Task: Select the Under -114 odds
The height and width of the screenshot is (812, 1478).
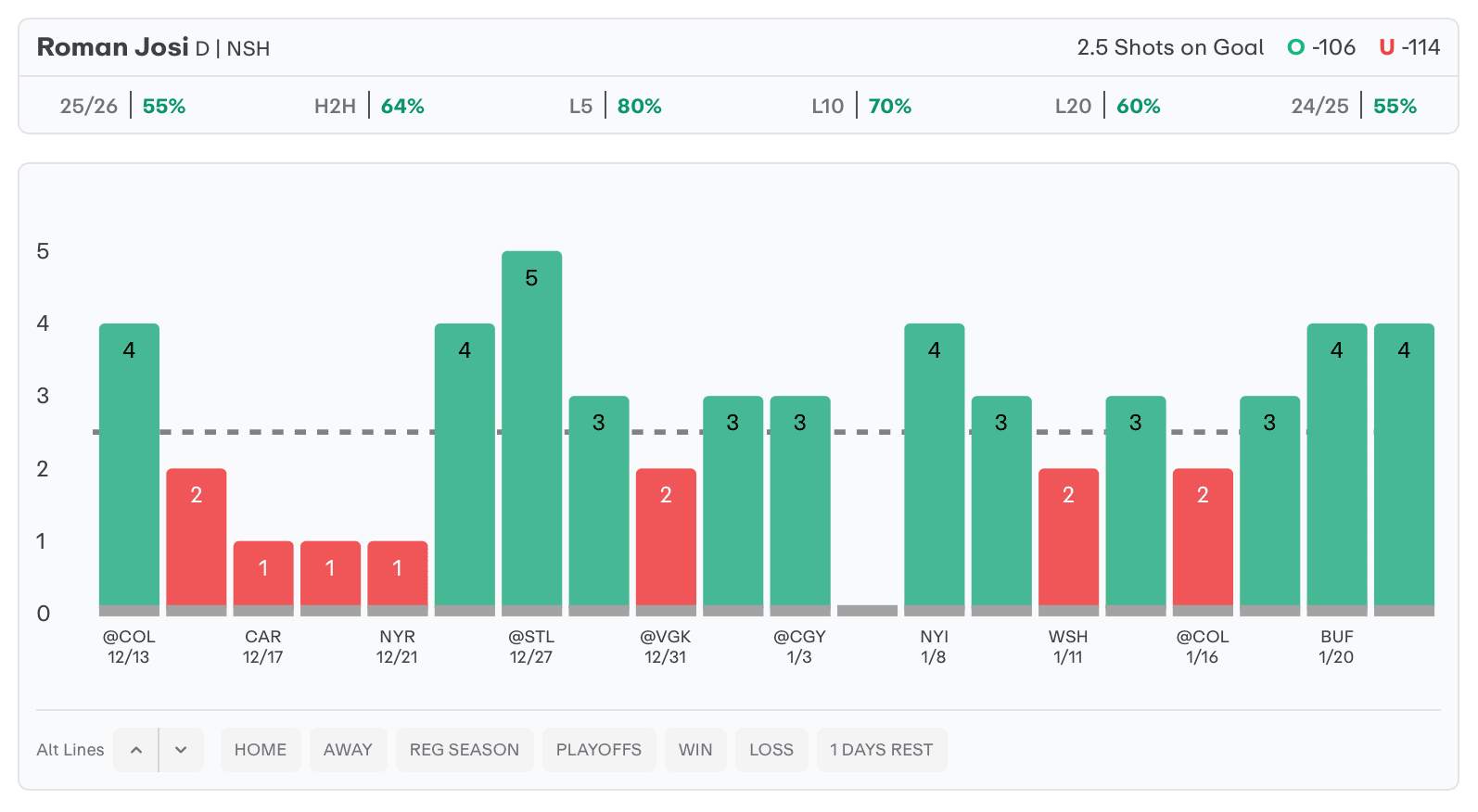Action: click(x=1409, y=47)
